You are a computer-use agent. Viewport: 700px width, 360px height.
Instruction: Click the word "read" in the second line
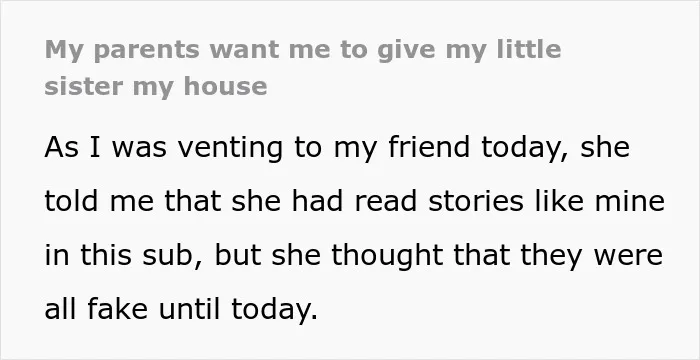386,201
